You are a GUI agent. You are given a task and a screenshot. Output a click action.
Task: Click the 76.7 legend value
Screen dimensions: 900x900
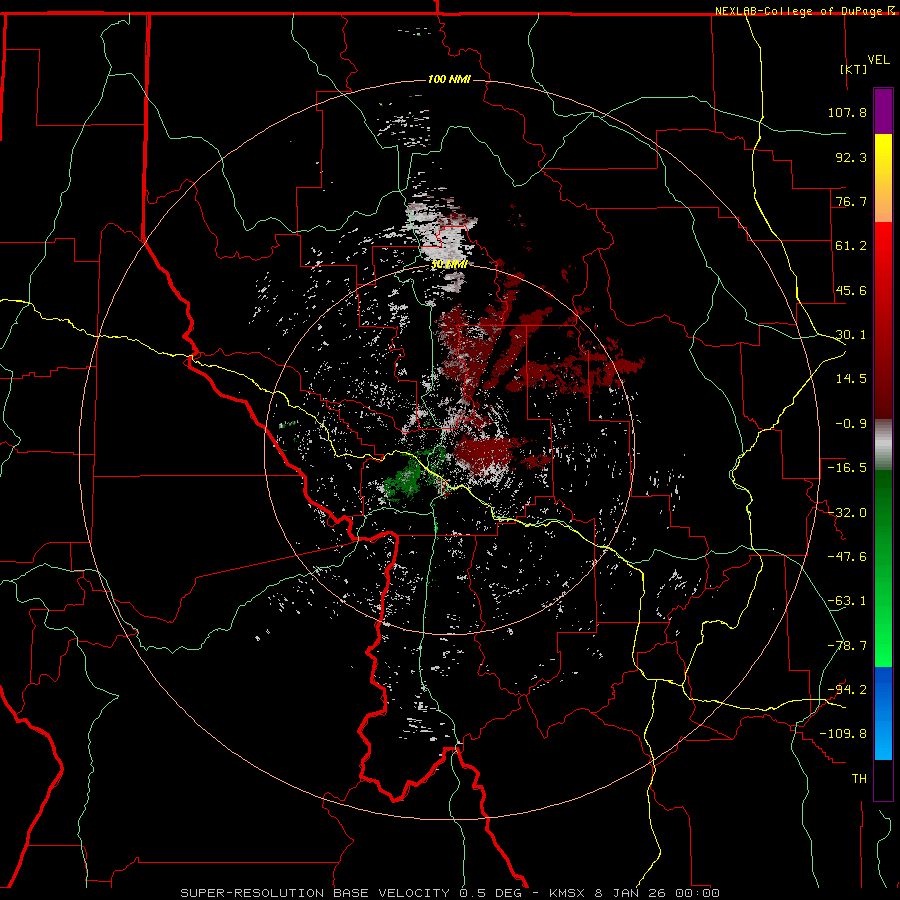point(851,201)
